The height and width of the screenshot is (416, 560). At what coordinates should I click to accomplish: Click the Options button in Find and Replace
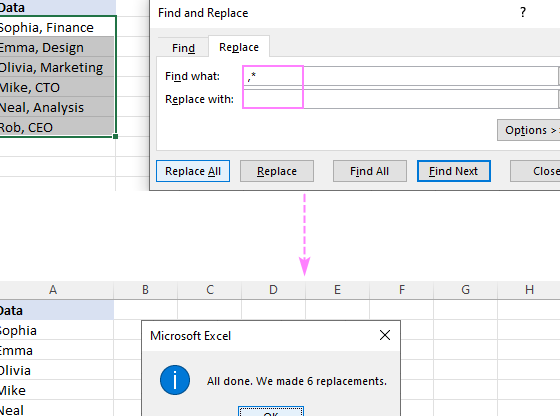point(529,130)
